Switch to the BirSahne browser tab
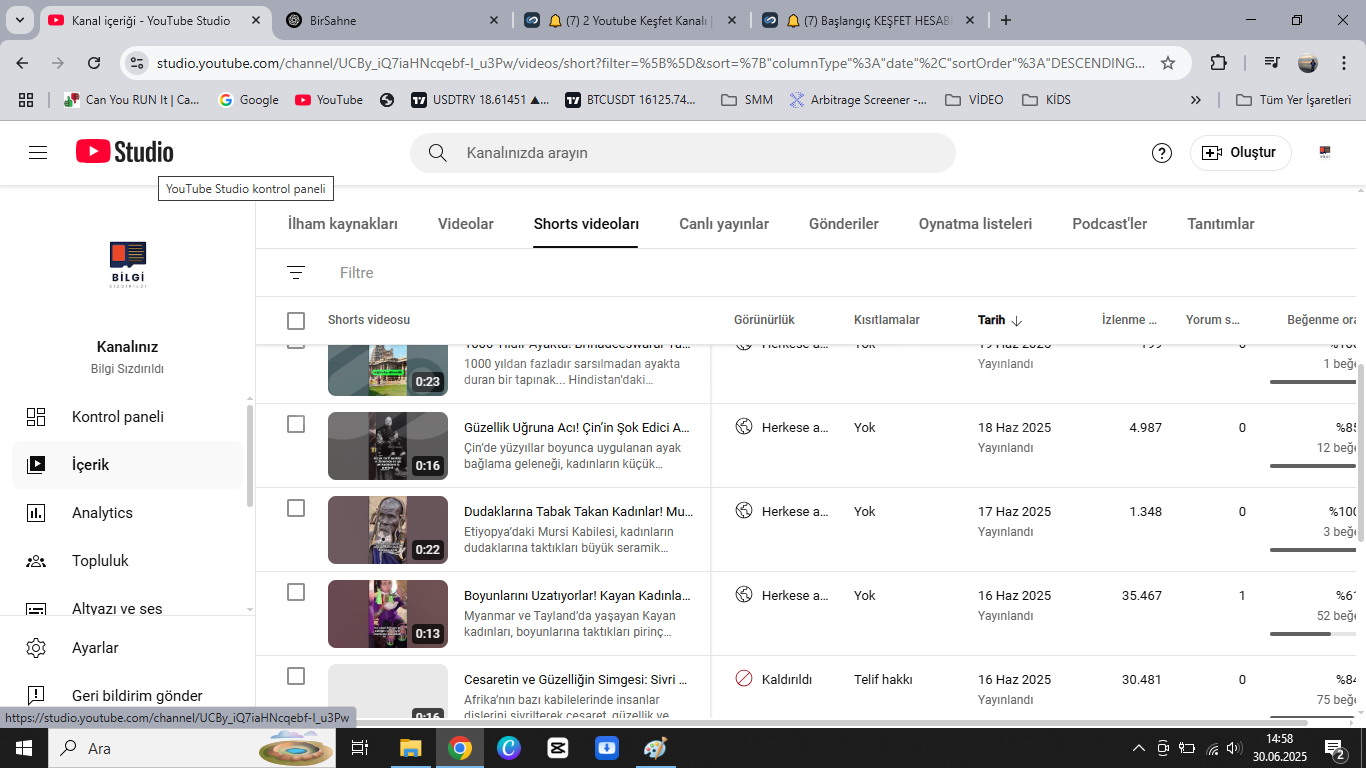Image resolution: width=1366 pixels, height=768 pixels. [393, 20]
